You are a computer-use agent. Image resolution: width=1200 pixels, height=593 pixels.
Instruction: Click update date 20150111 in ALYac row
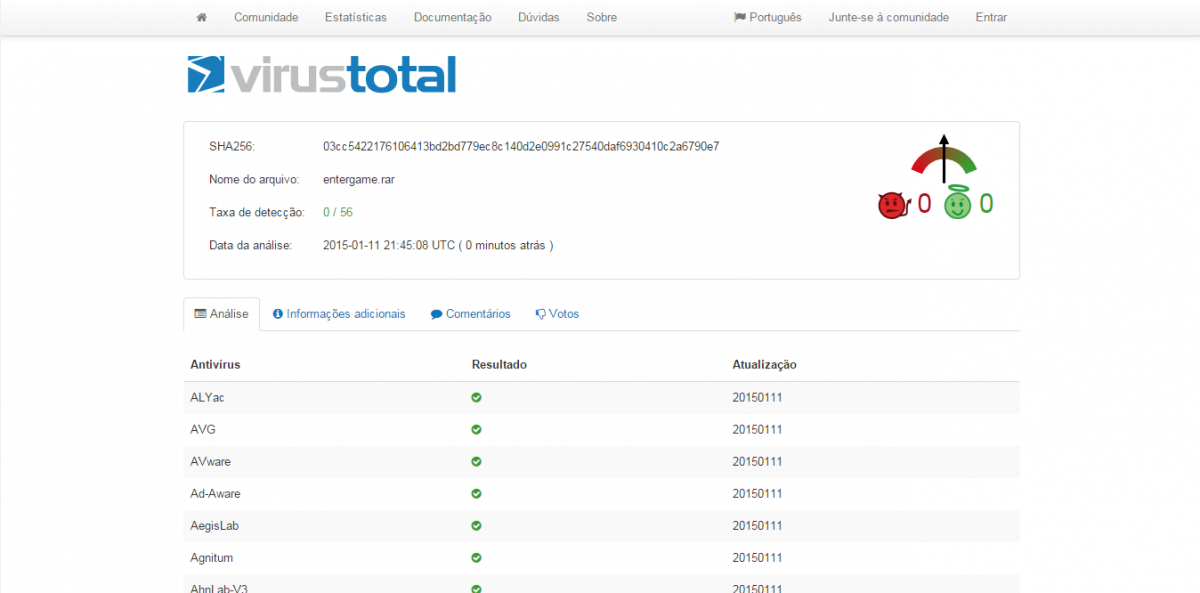757,397
